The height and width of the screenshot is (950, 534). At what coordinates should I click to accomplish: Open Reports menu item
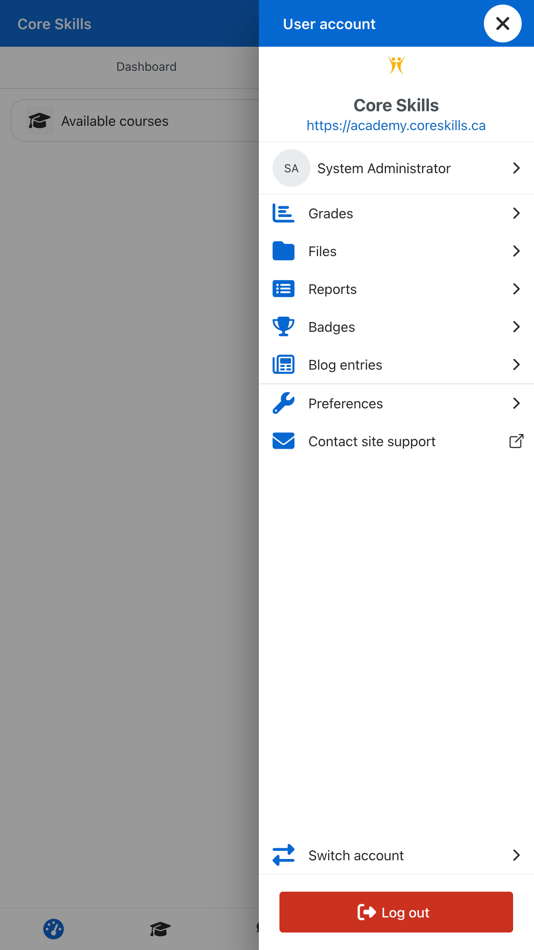pos(396,289)
